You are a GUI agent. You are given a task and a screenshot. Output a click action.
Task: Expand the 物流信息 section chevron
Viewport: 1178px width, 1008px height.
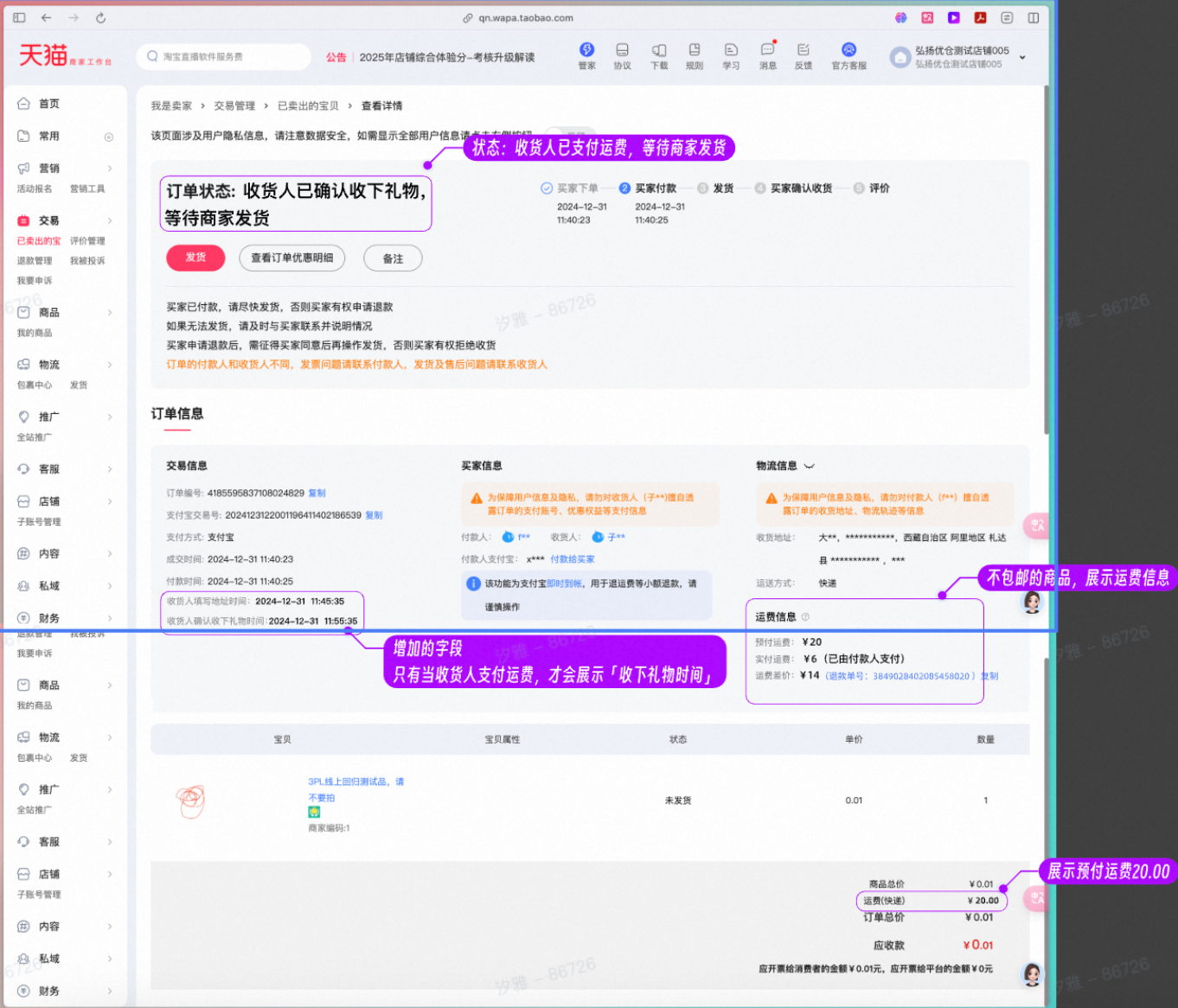coord(810,466)
